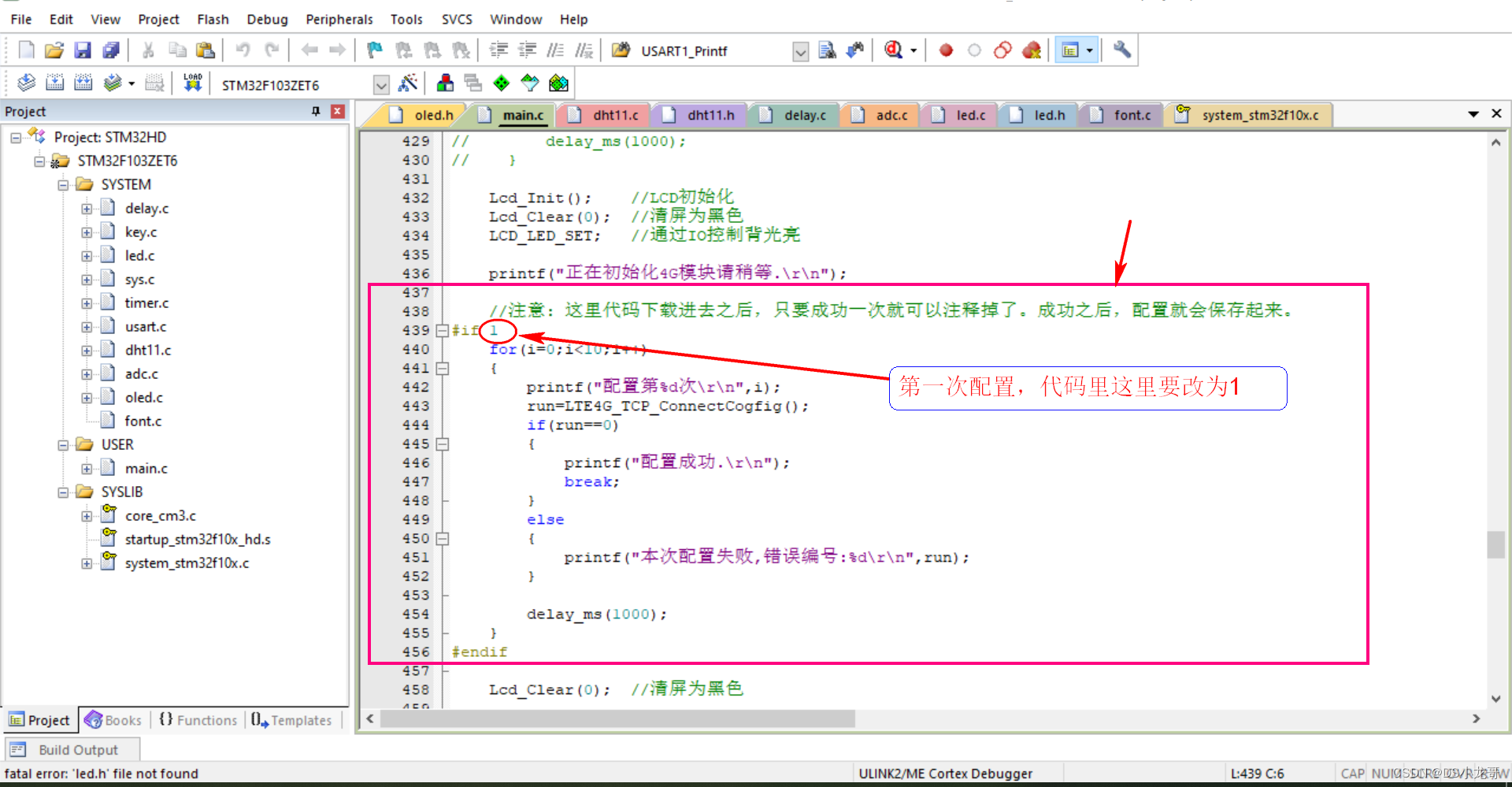This screenshot has height=787, width=1512.
Task: Click the New file icon
Action: point(26,50)
